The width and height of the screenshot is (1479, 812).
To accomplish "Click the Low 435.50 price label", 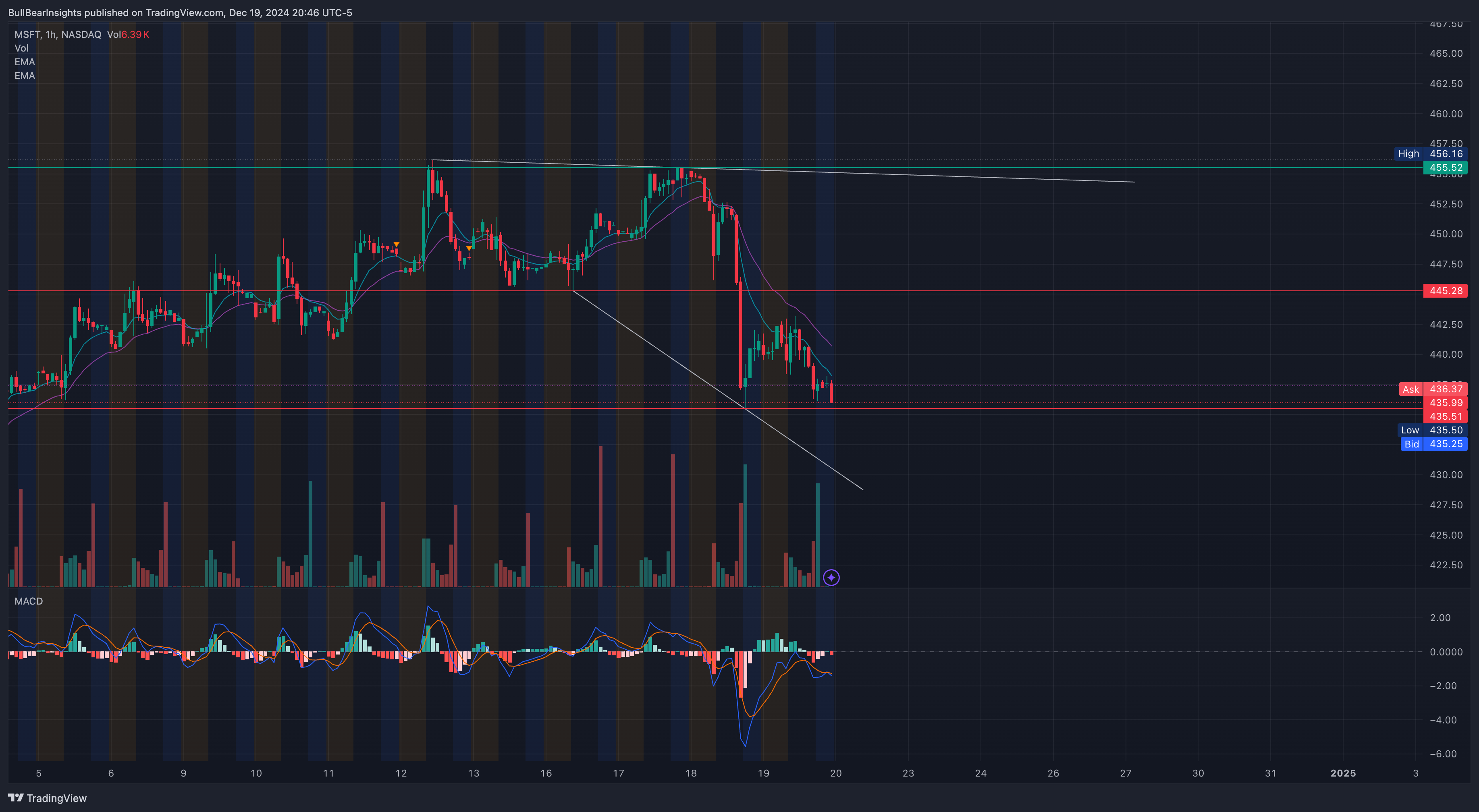I will pyautogui.click(x=1432, y=430).
